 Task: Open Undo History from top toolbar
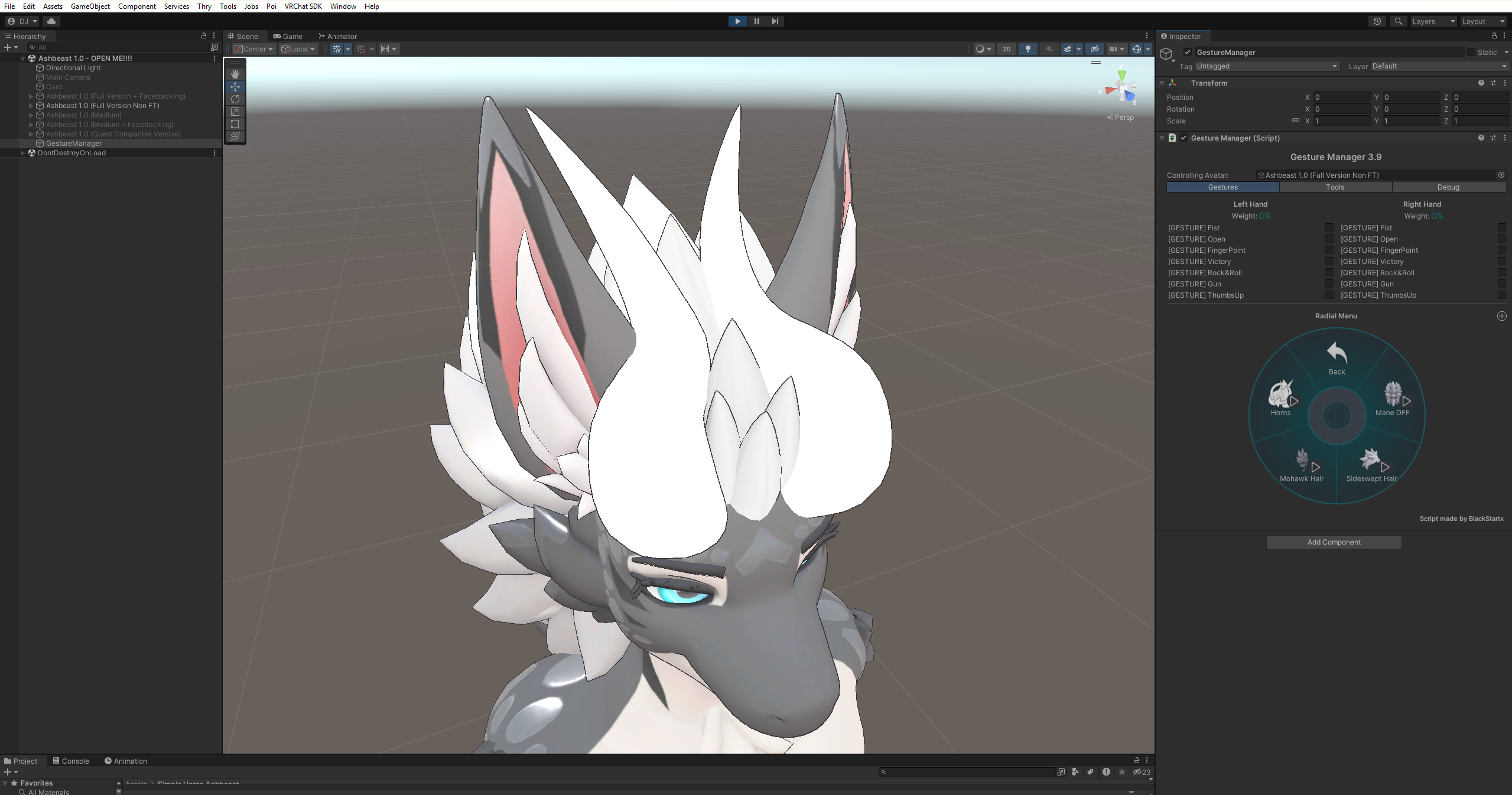pos(1377,21)
